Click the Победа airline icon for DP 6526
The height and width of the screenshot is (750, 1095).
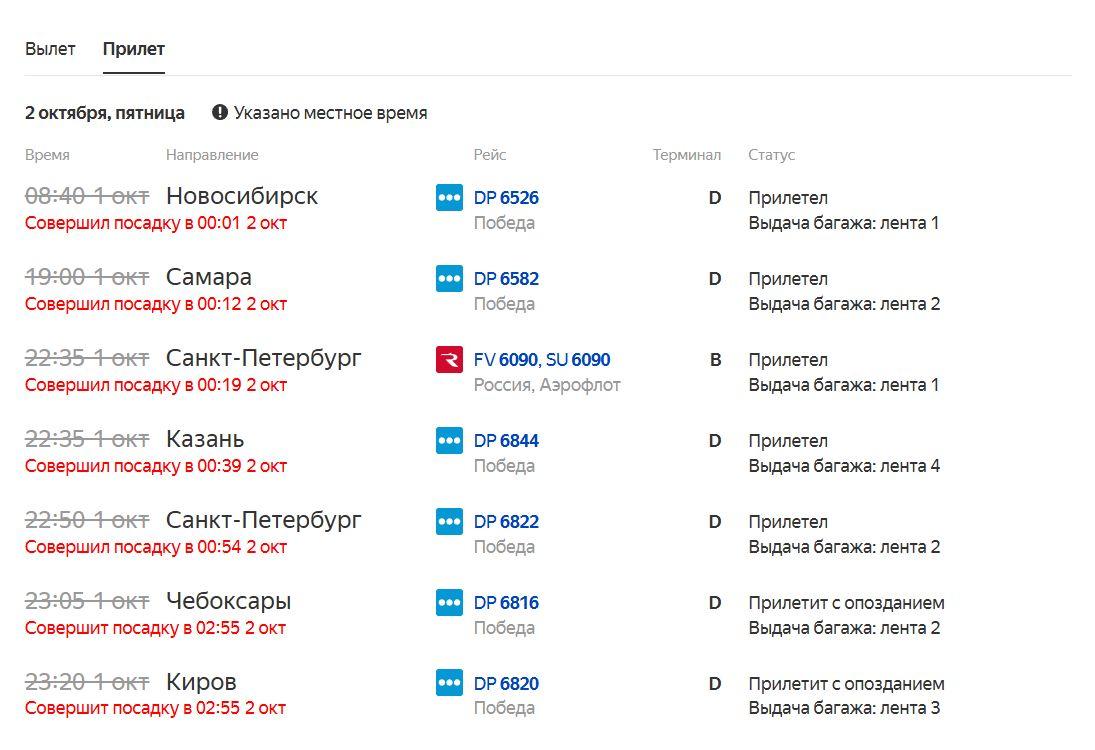click(449, 198)
